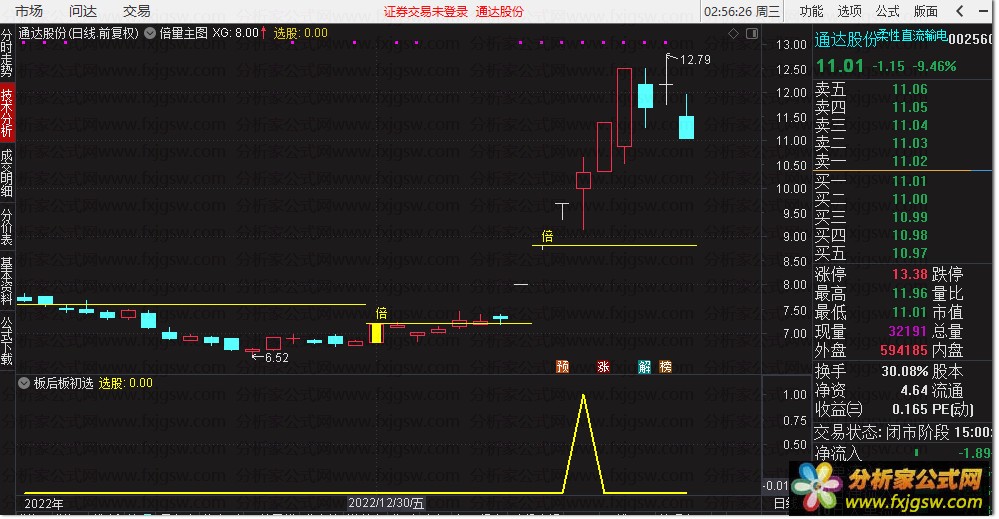Click the -0.01 value on the sub-chart axis
Screen dimensions: 999x519
click(x=776, y=486)
